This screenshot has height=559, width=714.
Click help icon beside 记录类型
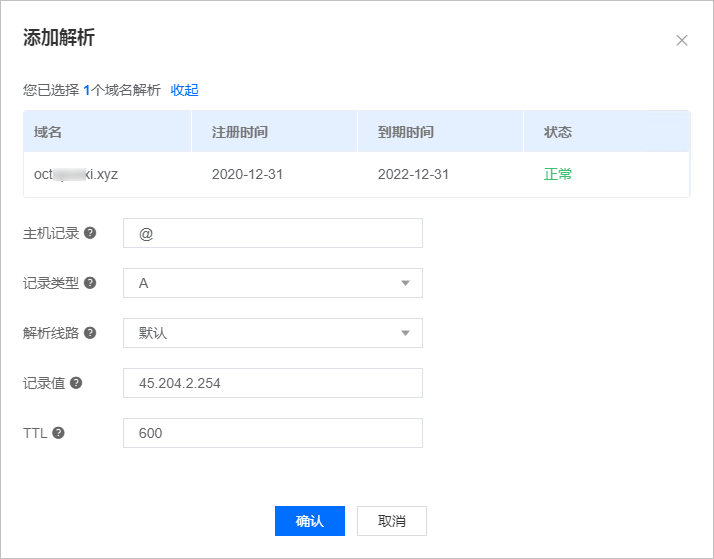pos(90,283)
